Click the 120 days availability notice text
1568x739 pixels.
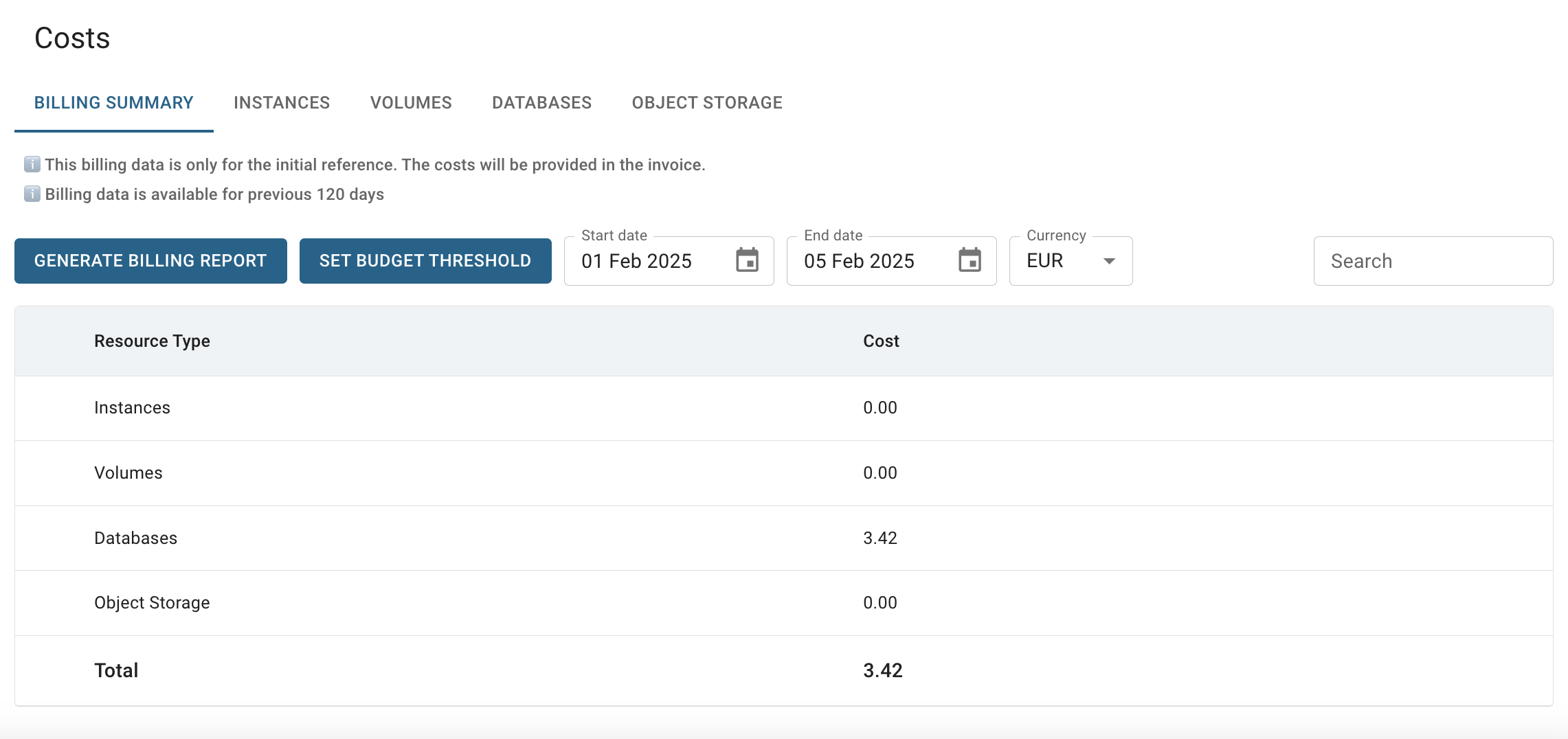pyautogui.click(x=214, y=194)
